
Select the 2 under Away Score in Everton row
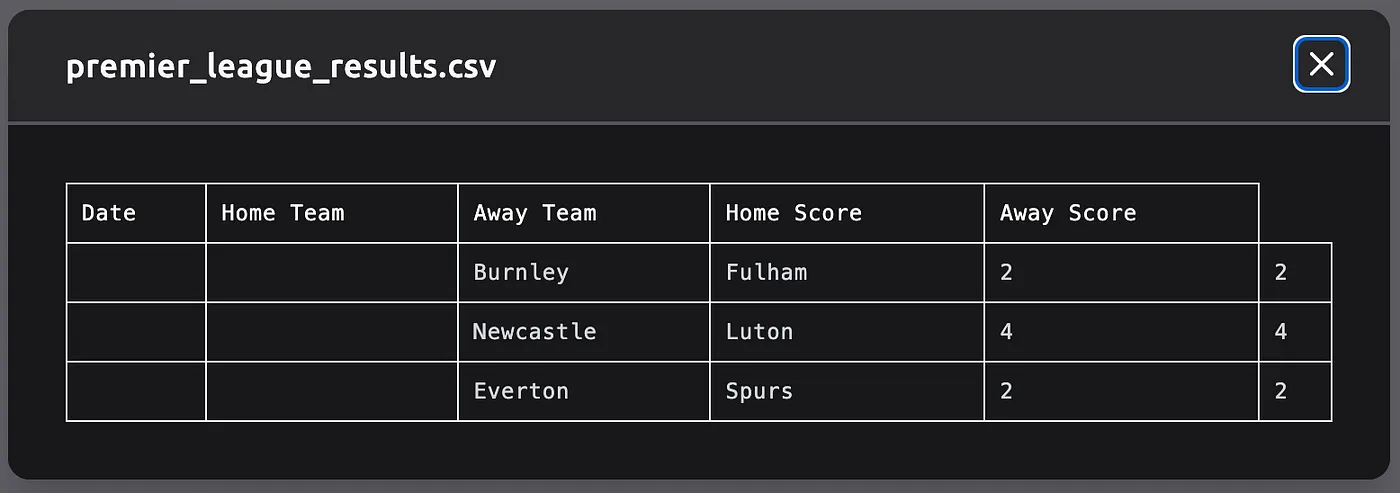click(x=1121, y=391)
